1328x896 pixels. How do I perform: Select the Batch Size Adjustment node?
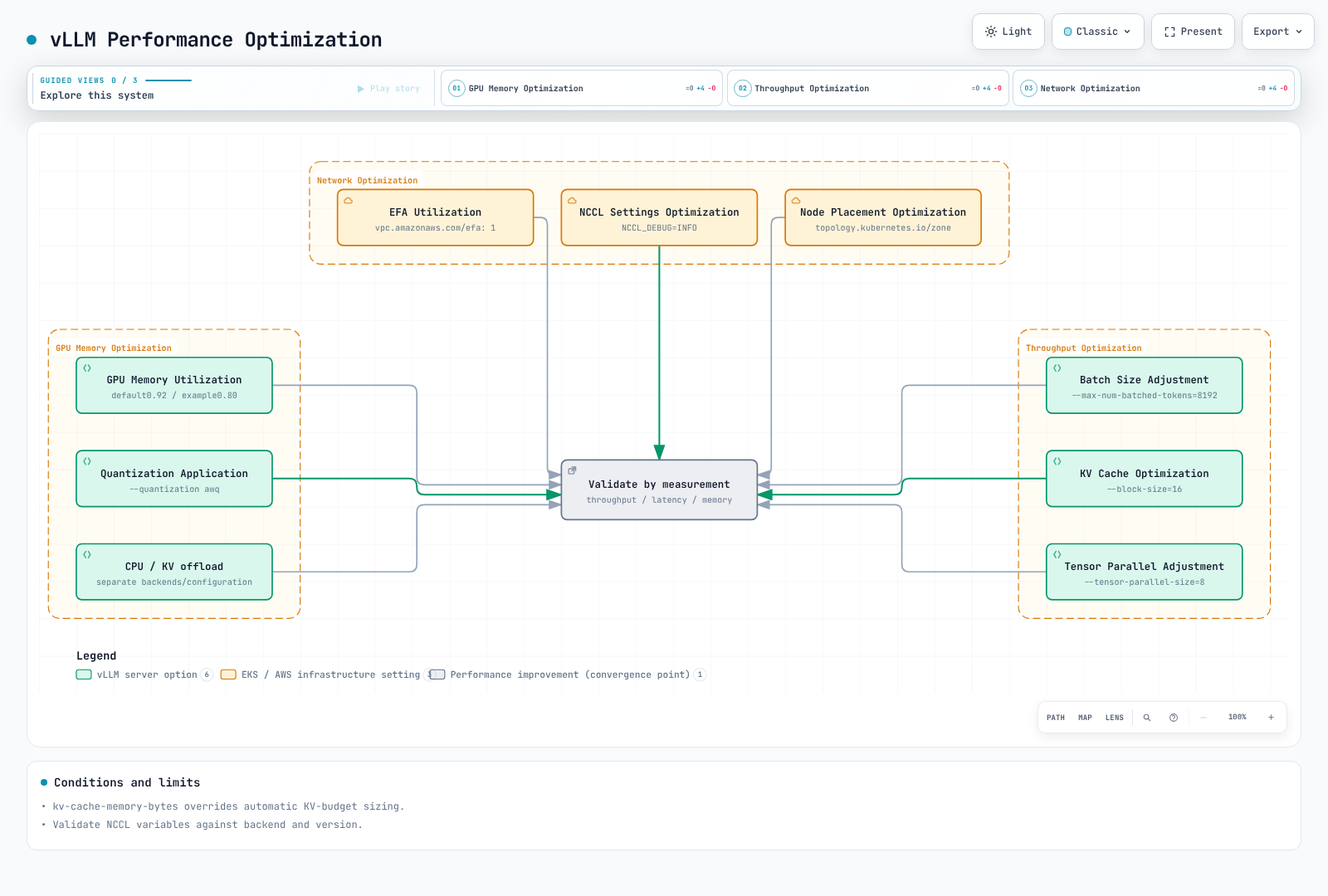point(1145,385)
